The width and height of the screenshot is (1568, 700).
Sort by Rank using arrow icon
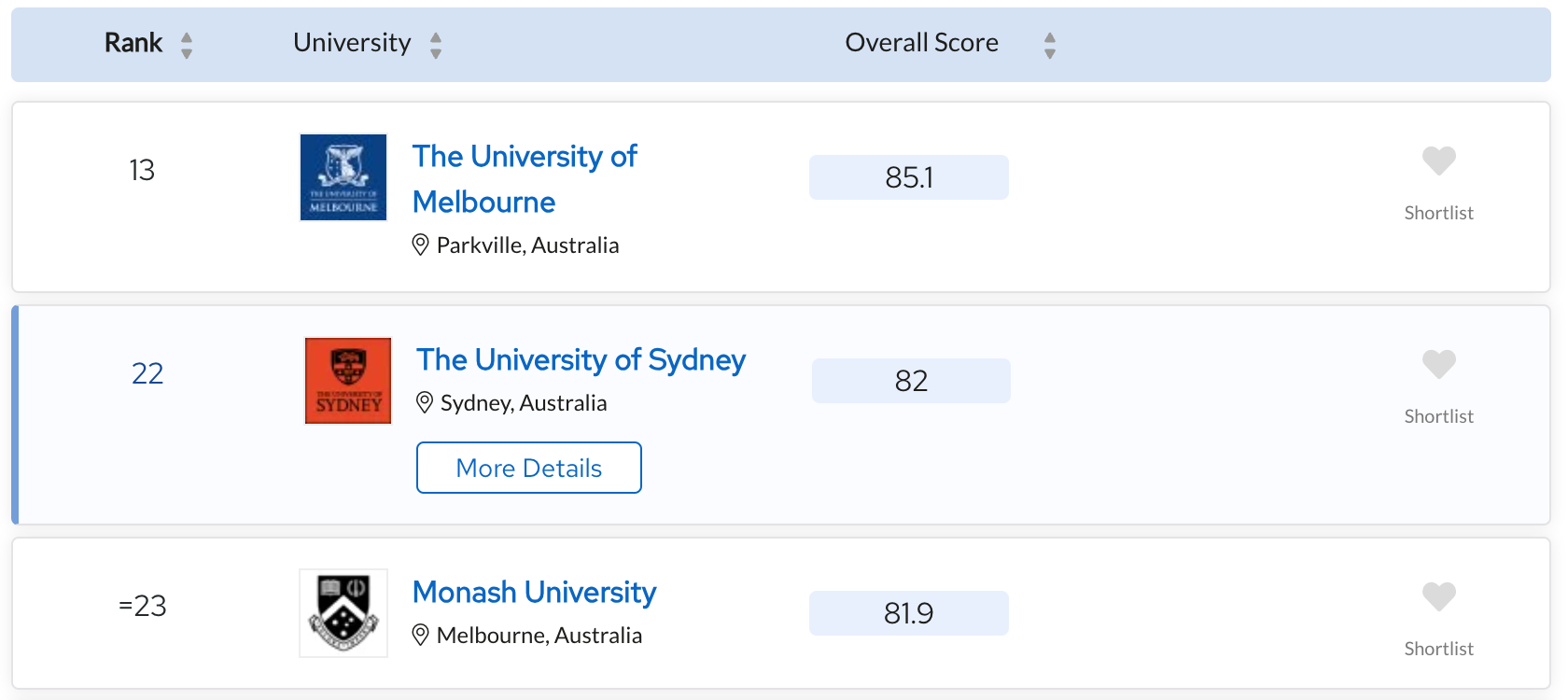click(187, 45)
